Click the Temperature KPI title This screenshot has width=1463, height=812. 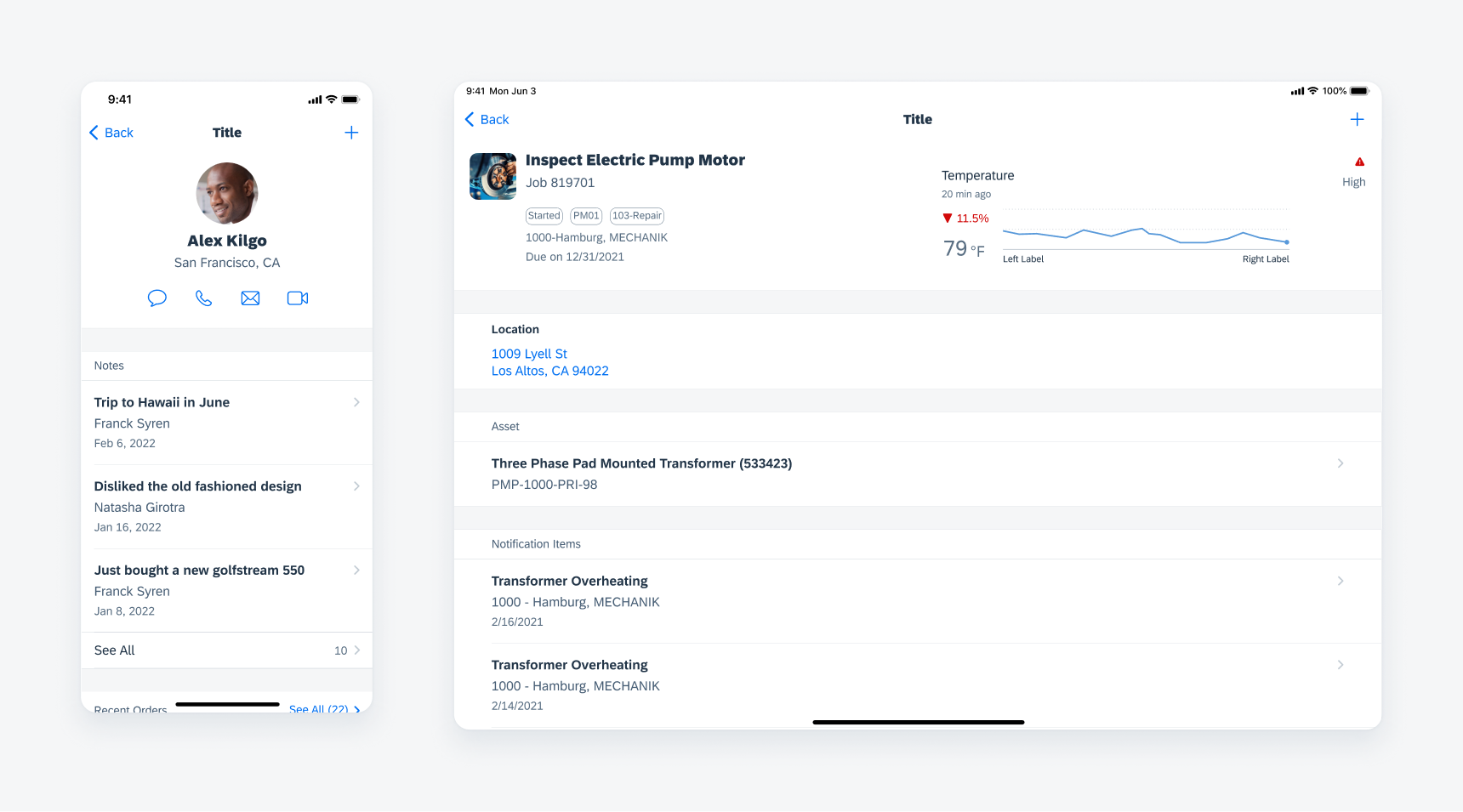point(977,175)
